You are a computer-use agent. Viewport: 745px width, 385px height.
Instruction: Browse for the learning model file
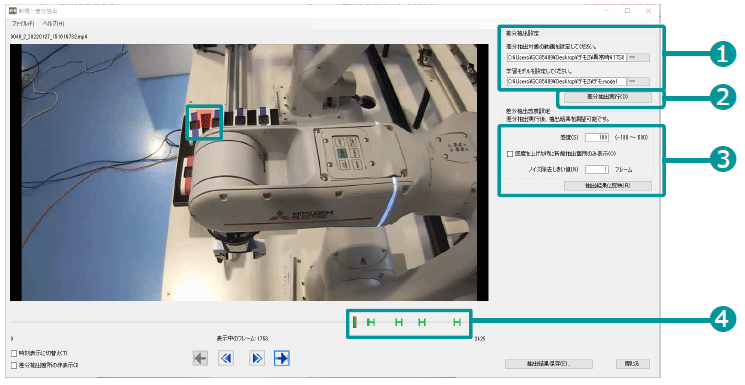click(639, 81)
